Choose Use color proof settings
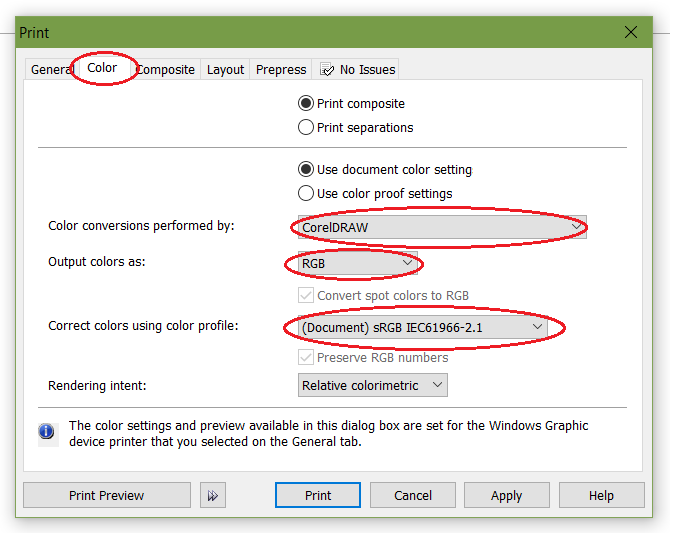Image resolution: width=673 pixels, height=540 pixels. coord(306,193)
